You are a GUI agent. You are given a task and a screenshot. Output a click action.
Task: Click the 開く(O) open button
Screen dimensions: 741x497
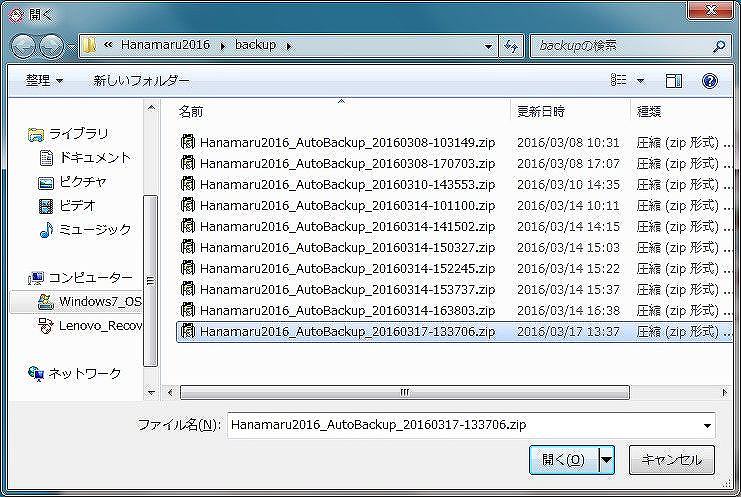tap(564, 459)
